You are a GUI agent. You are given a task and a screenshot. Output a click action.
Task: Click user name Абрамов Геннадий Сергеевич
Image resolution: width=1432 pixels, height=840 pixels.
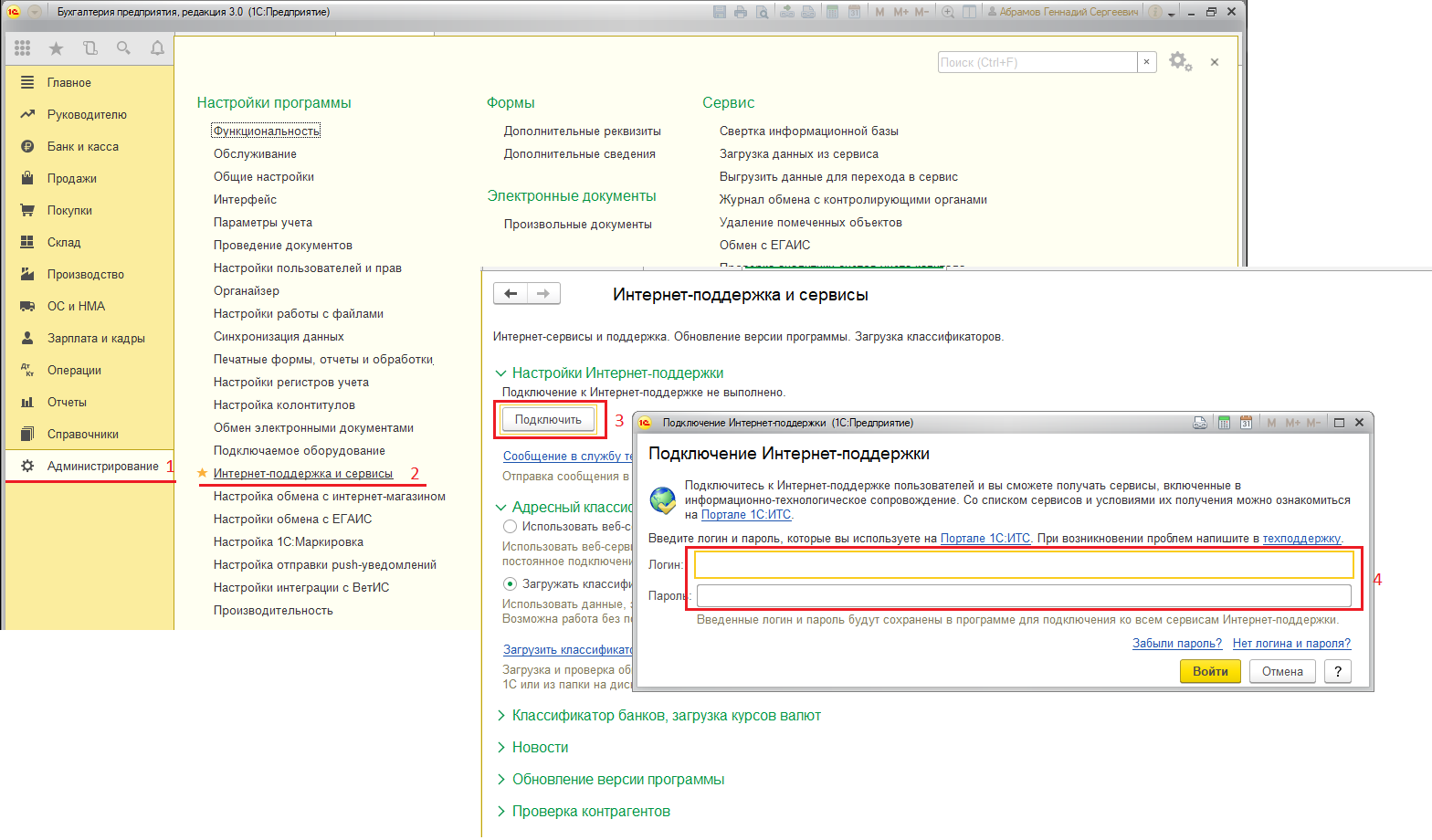[1069, 12]
